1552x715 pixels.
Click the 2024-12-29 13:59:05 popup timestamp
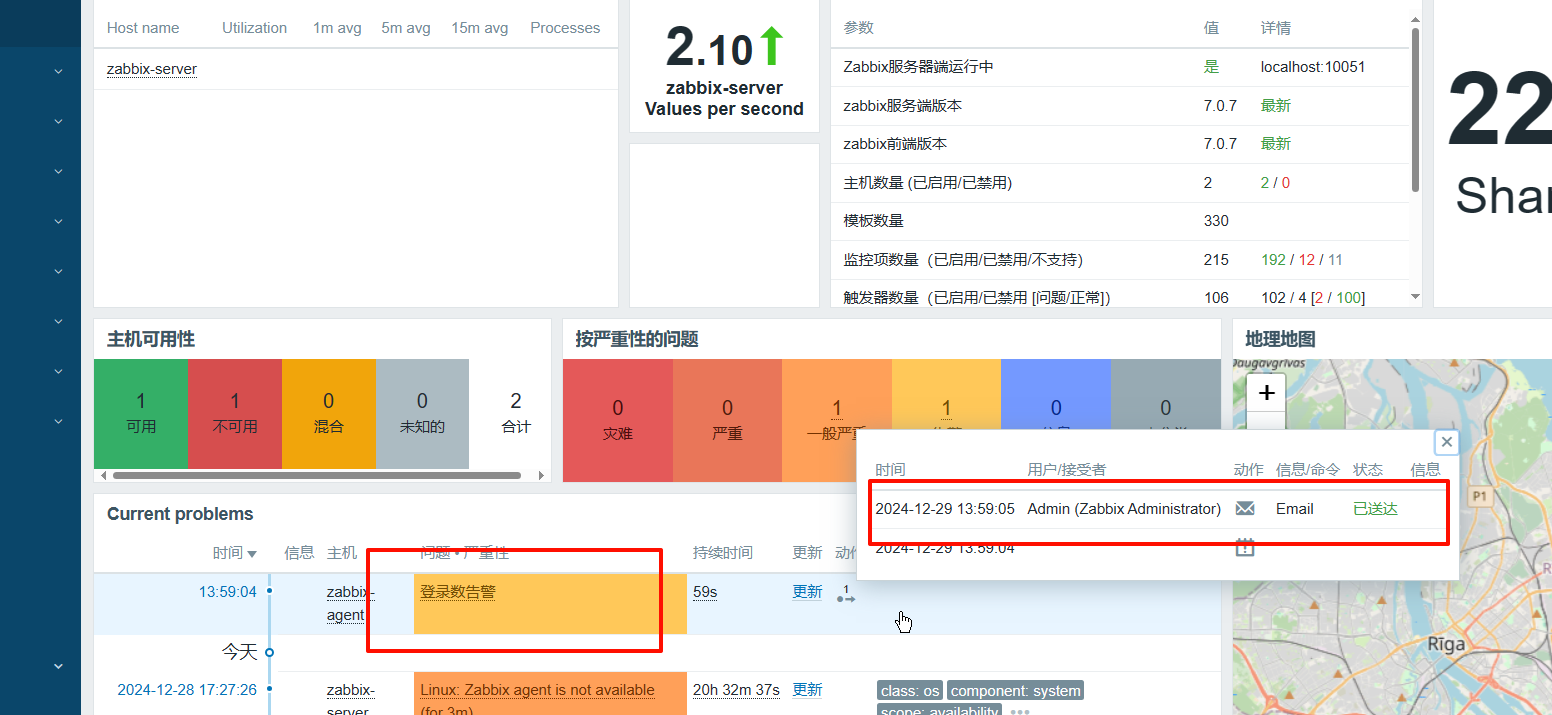945,509
